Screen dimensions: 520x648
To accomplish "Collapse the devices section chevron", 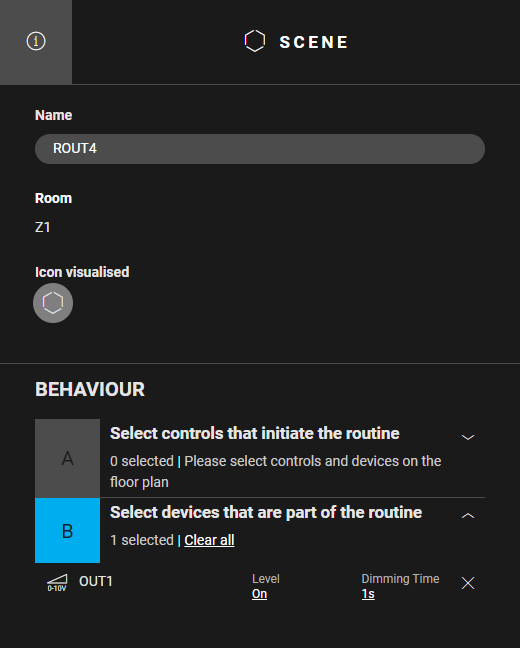I will click(x=468, y=515).
